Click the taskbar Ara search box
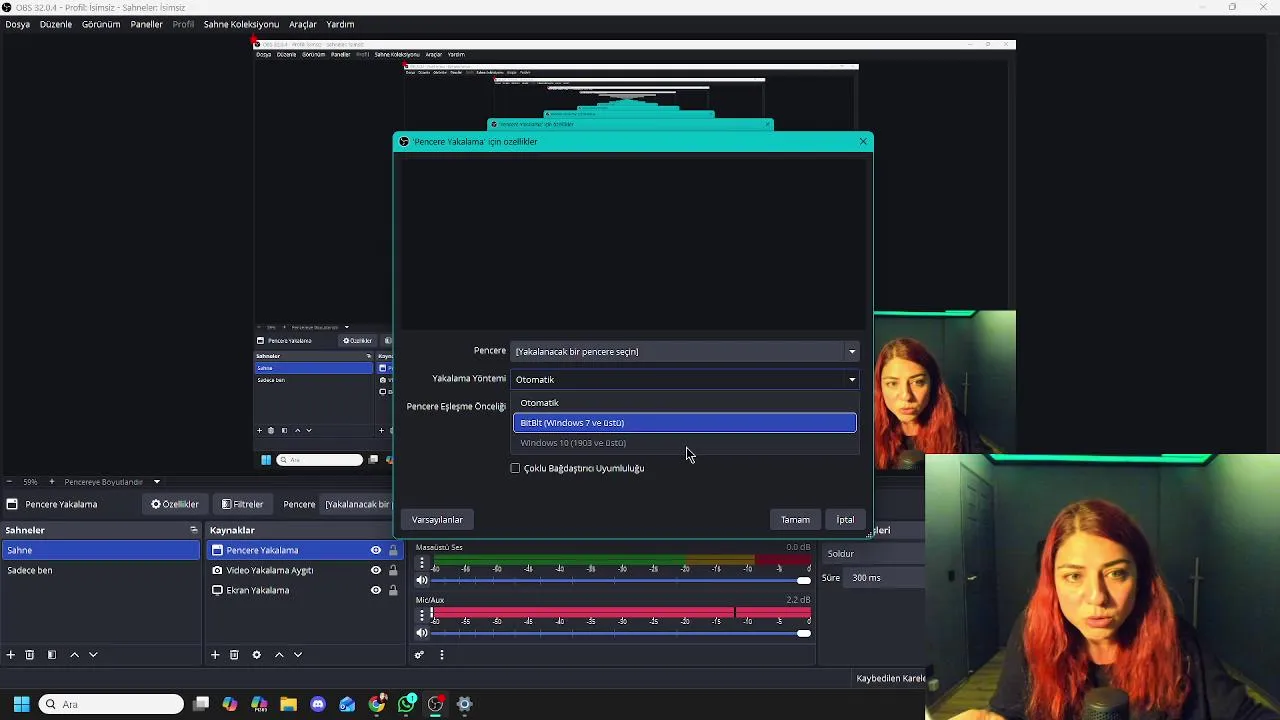The image size is (1280, 720). (x=111, y=704)
